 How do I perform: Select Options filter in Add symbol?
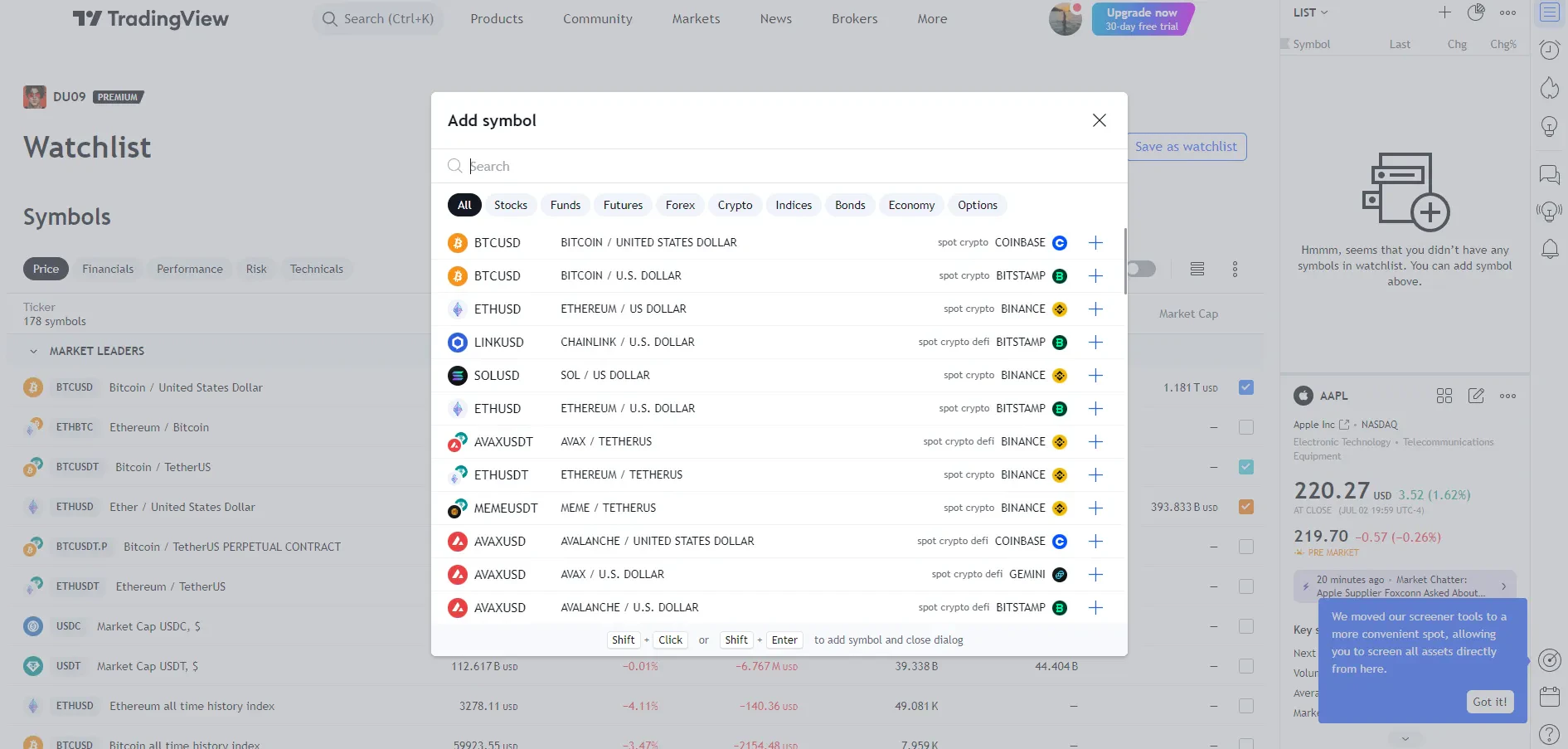point(978,205)
